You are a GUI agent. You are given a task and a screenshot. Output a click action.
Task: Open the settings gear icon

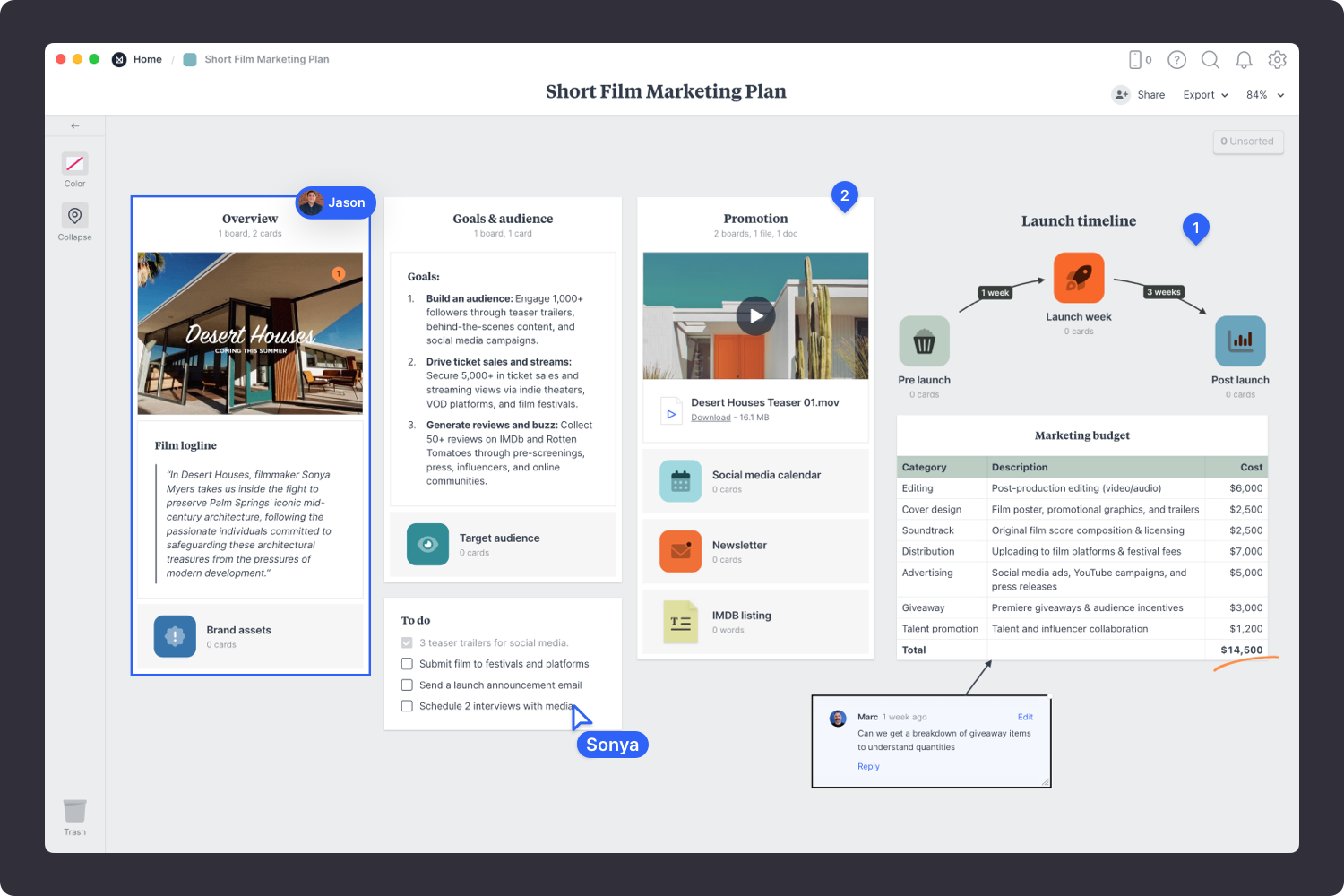coord(1277,60)
